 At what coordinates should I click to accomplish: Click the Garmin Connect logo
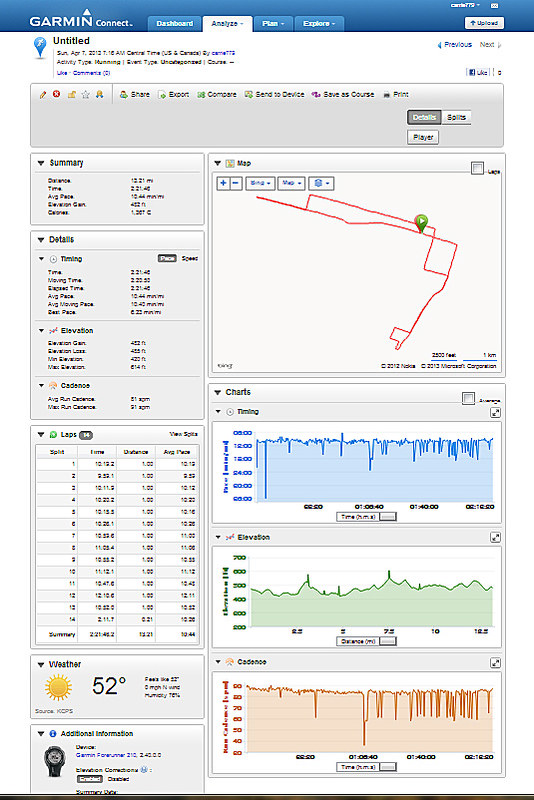click(x=81, y=19)
